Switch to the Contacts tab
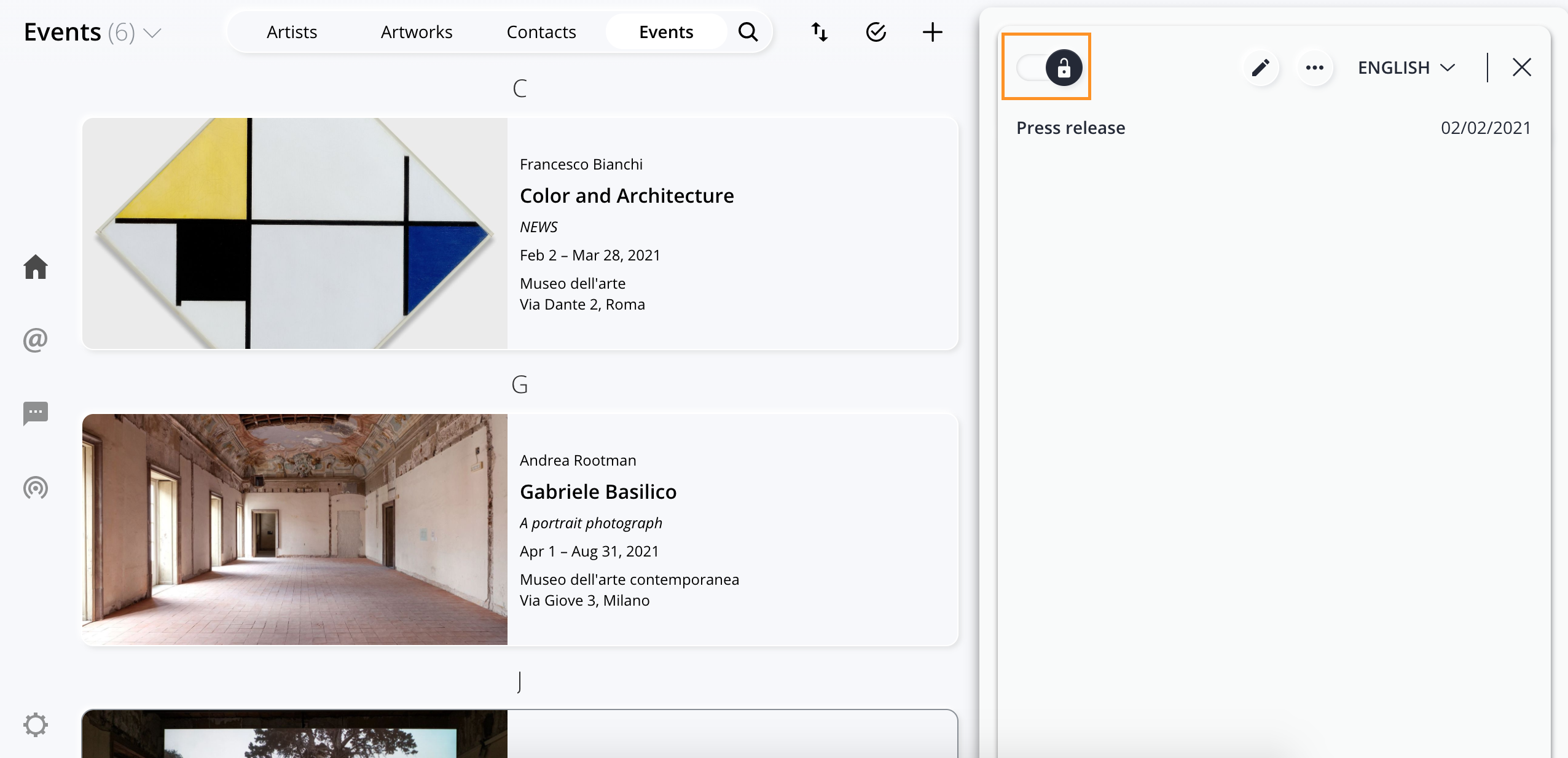The image size is (1568, 758). 541,32
